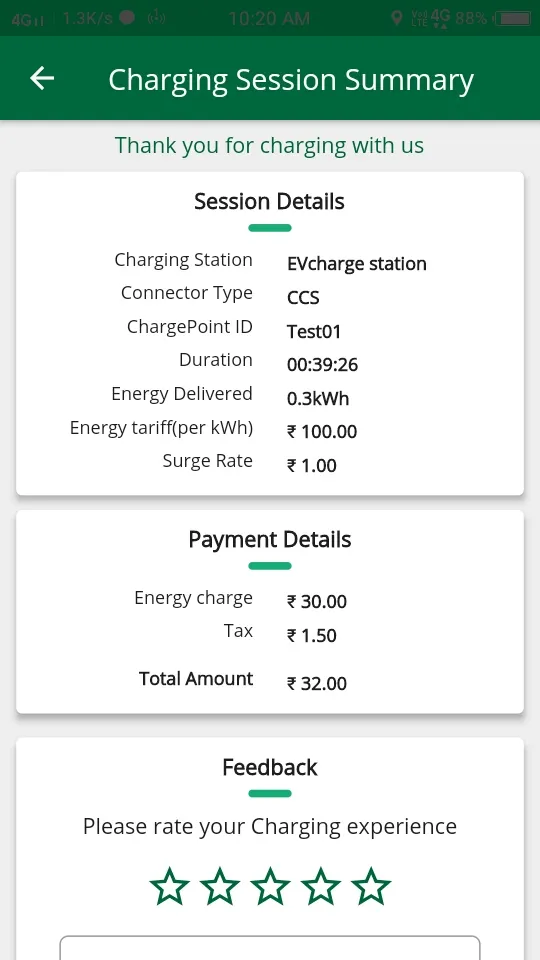Screen dimensions: 540x960
Task: Rate one star for charging experience
Action: (170, 886)
